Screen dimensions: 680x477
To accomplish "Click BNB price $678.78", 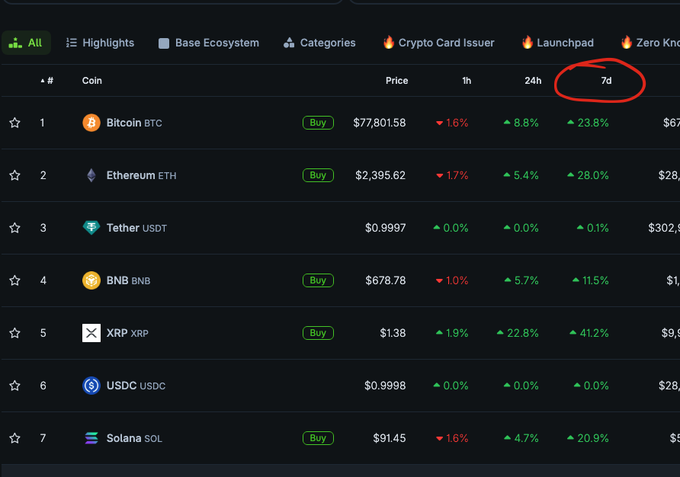I will click(x=386, y=281).
